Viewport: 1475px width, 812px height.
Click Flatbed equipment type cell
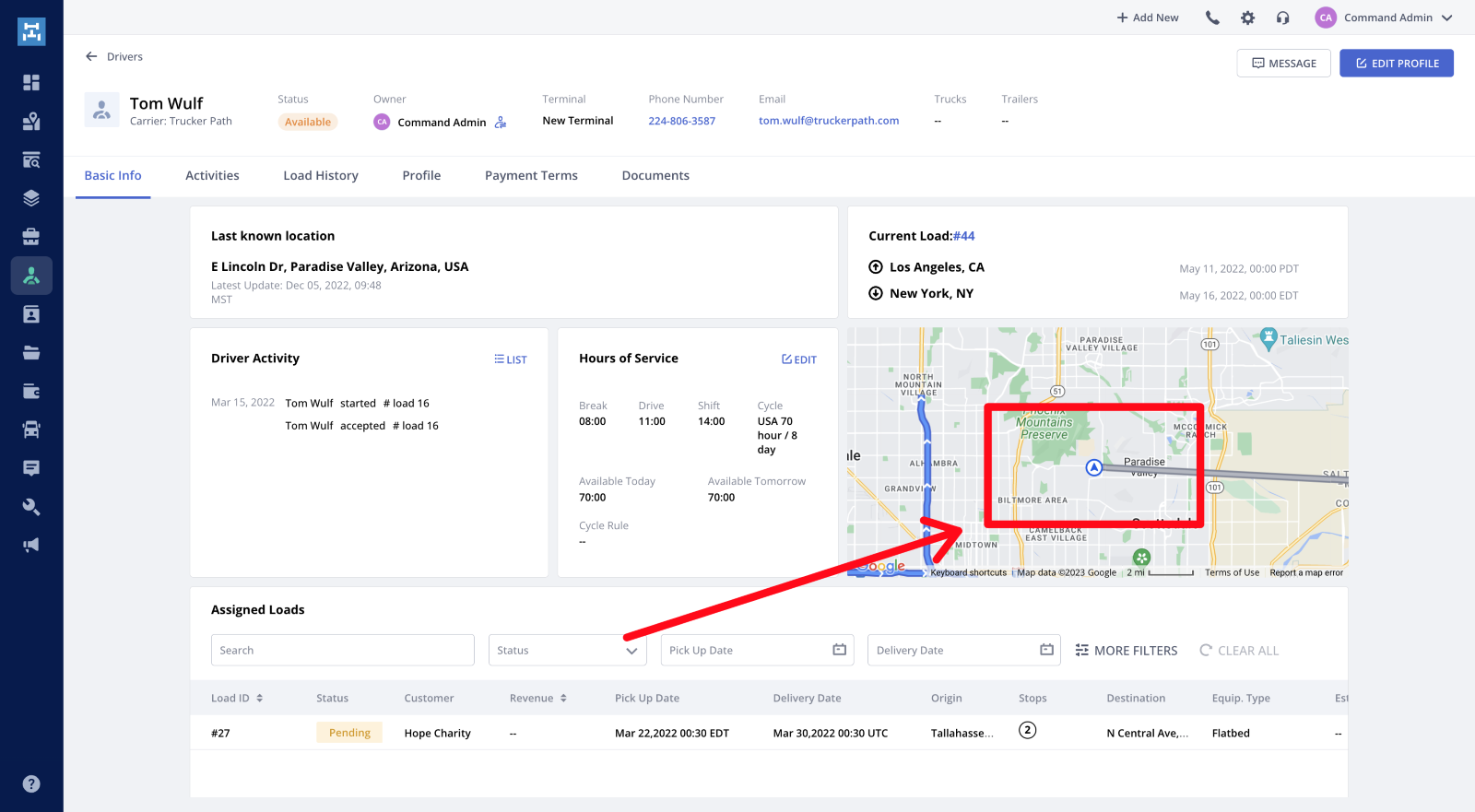pos(1231,734)
